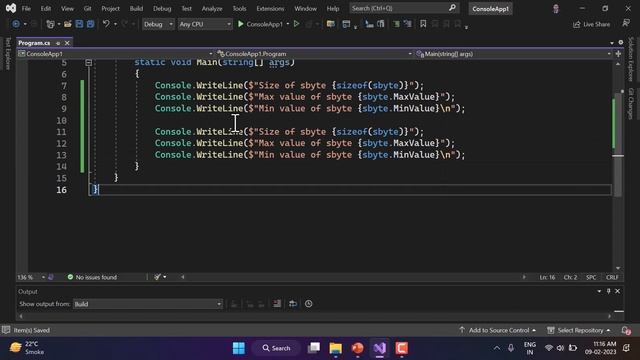The image size is (640, 360).
Task: Open the Edit menu
Action: point(46,8)
